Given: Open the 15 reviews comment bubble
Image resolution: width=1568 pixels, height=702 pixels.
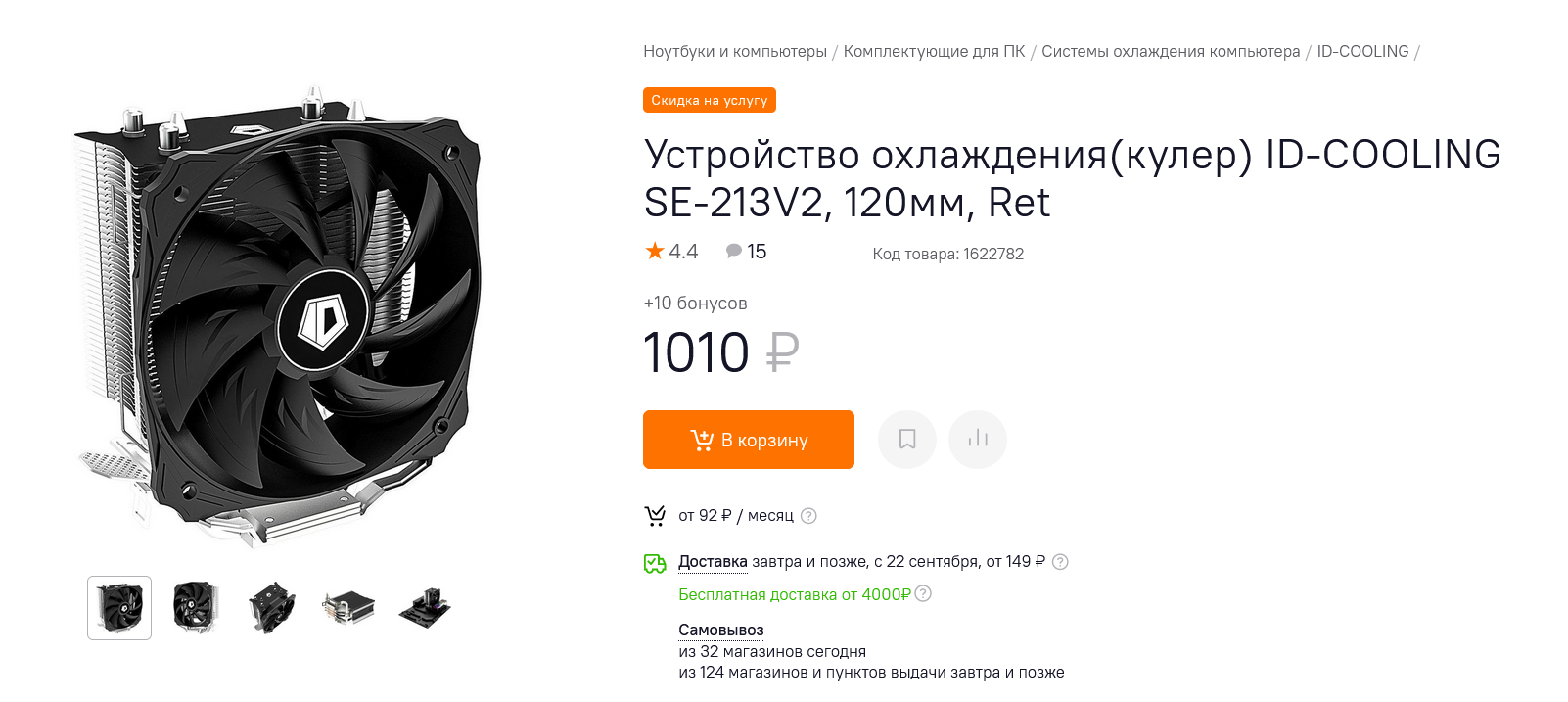Looking at the screenshot, I should tap(746, 252).
